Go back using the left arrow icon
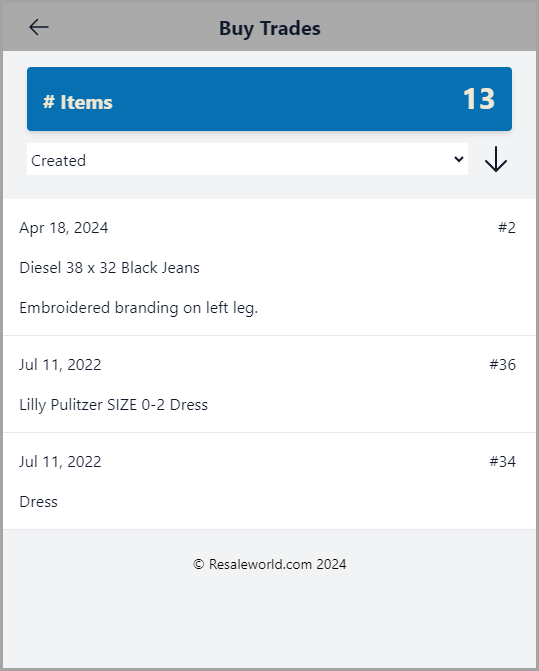This screenshot has height=671, width=539. click(x=38, y=27)
